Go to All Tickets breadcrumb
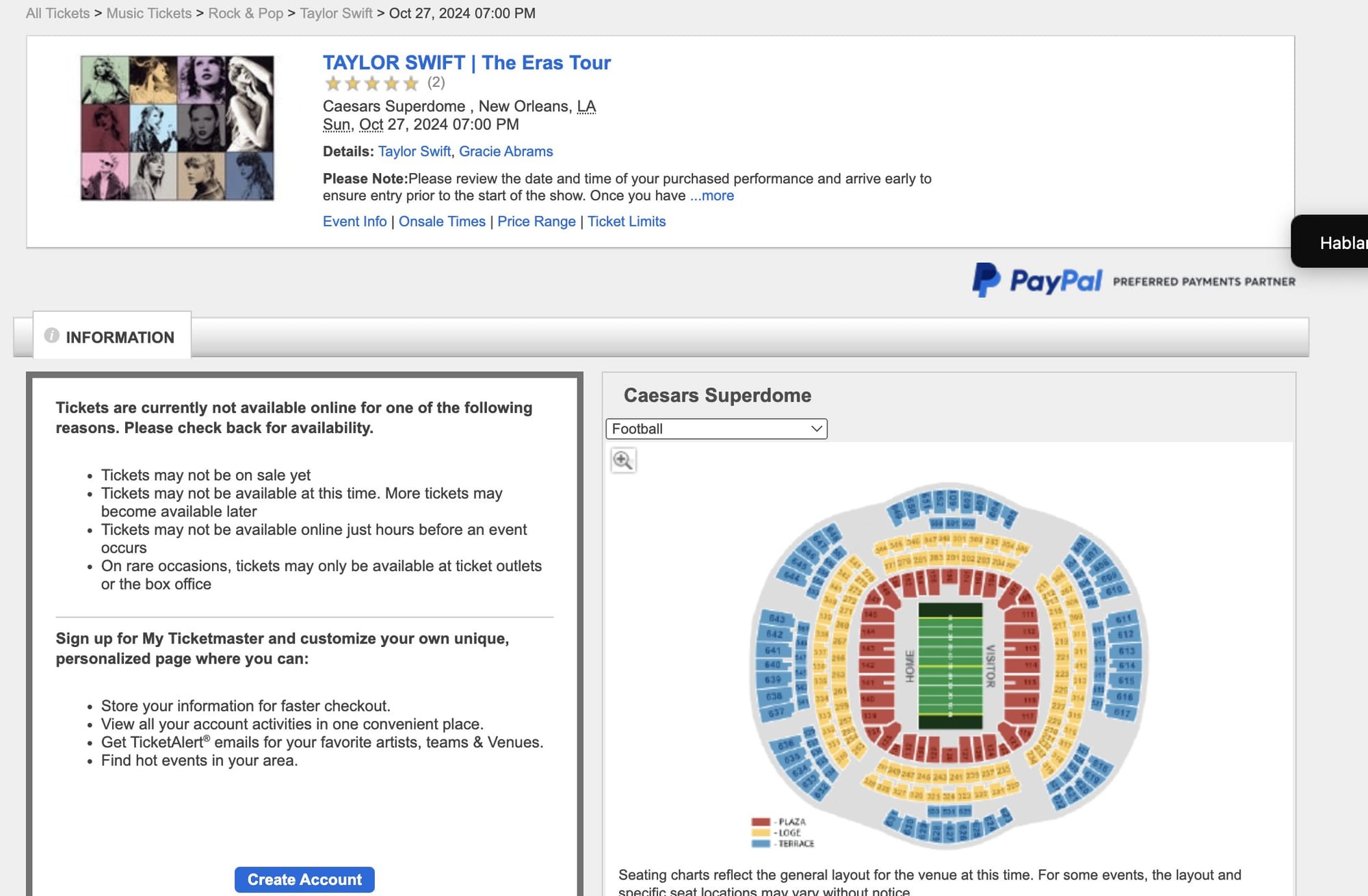Screen dimensions: 1368x896 (x=57, y=13)
